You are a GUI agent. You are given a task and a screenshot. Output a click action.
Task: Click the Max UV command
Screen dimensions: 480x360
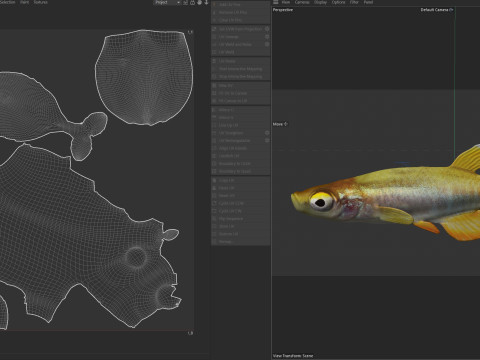(x=240, y=86)
